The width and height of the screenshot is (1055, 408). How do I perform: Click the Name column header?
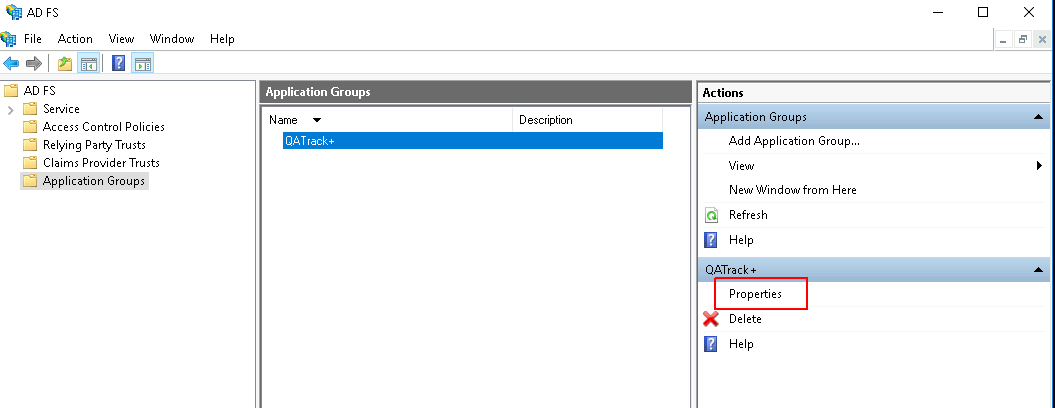[388, 120]
